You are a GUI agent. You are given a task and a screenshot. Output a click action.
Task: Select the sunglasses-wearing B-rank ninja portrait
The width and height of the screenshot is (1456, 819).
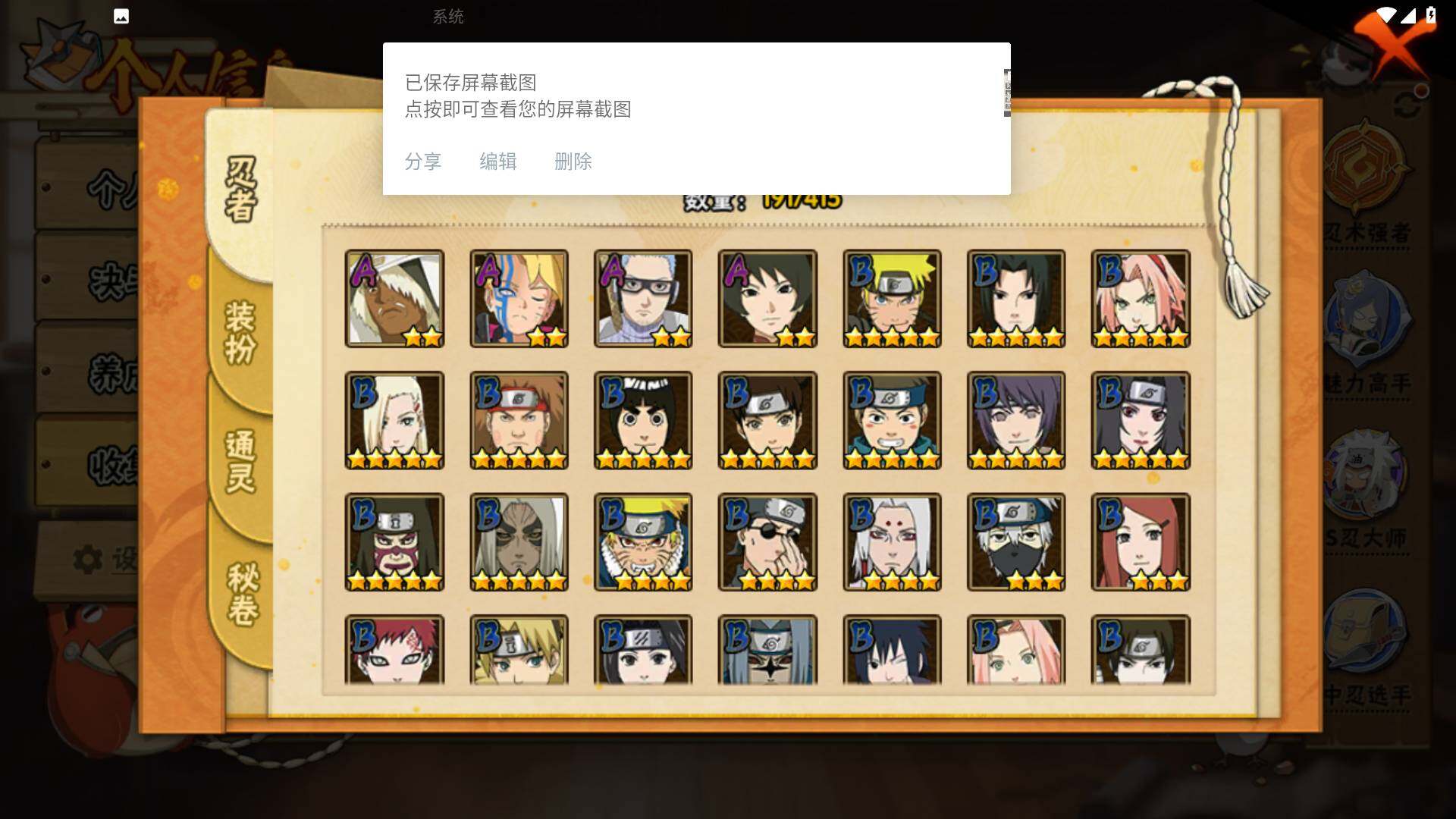click(x=767, y=542)
